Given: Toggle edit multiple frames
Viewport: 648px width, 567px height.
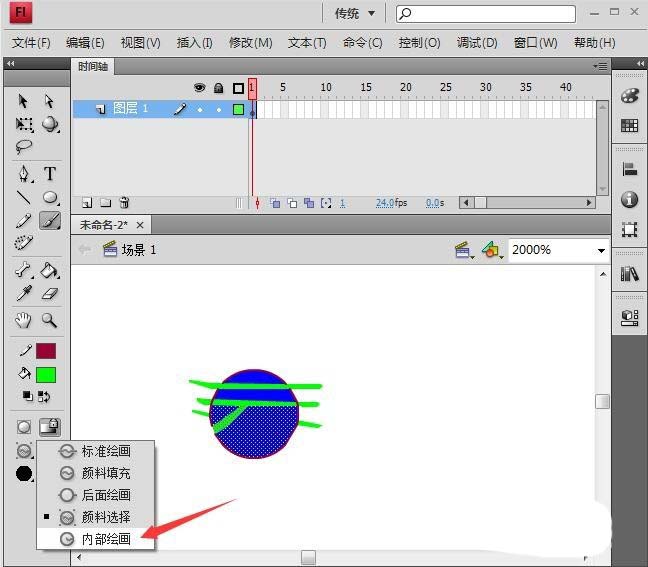Looking at the screenshot, I should pyautogui.click(x=309, y=202).
